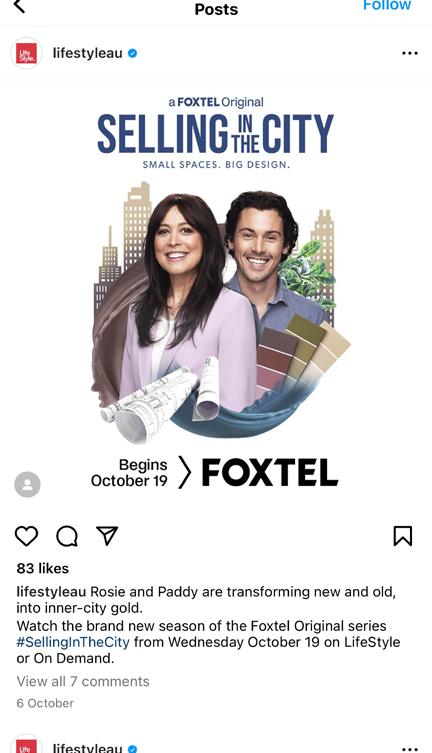Share post with paper plane icon
The width and height of the screenshot is (432, 753).
pos(107,535)
